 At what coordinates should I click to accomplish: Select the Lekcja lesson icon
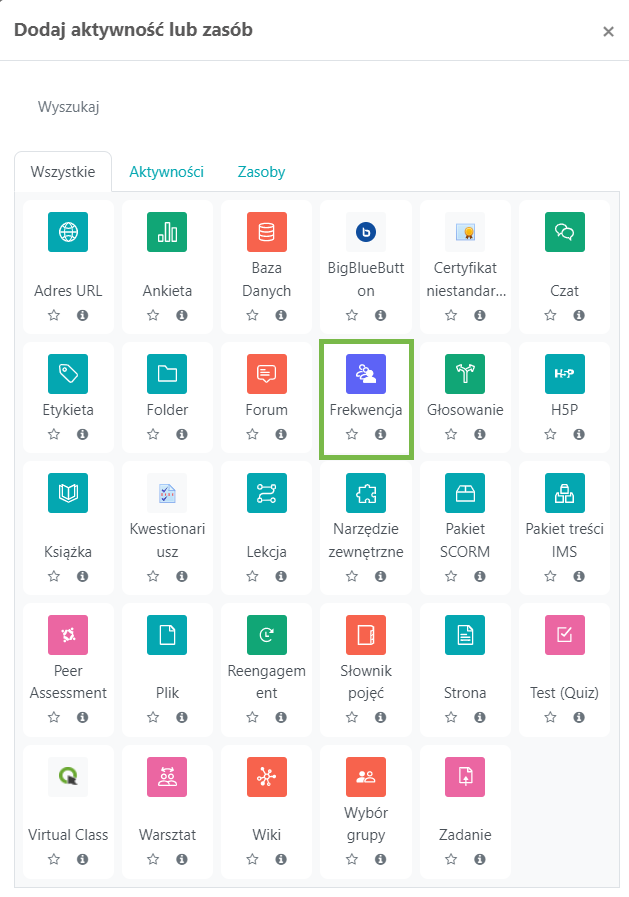(x=266, y=493)
